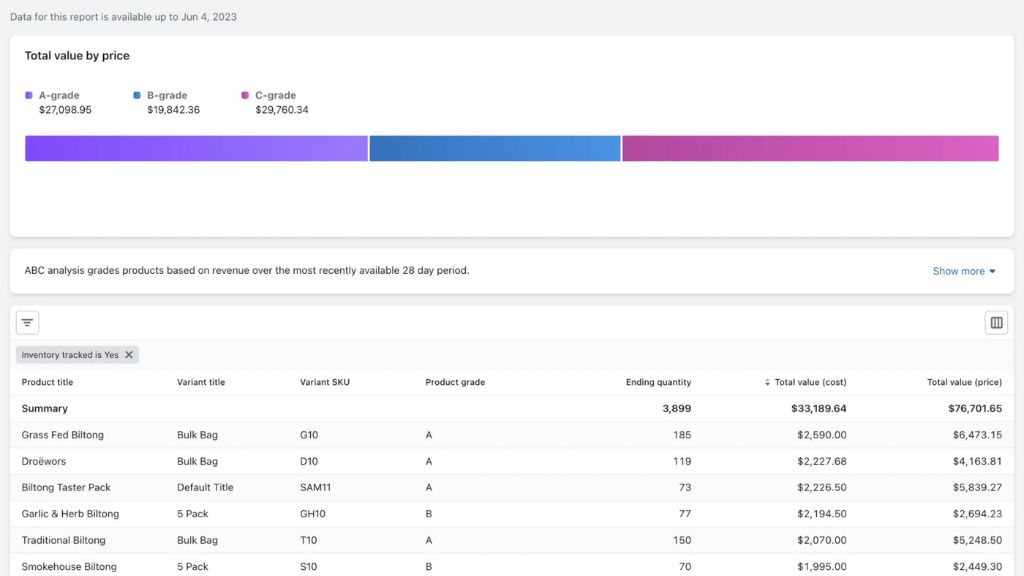Expand the Show more section

pos(963,270)
